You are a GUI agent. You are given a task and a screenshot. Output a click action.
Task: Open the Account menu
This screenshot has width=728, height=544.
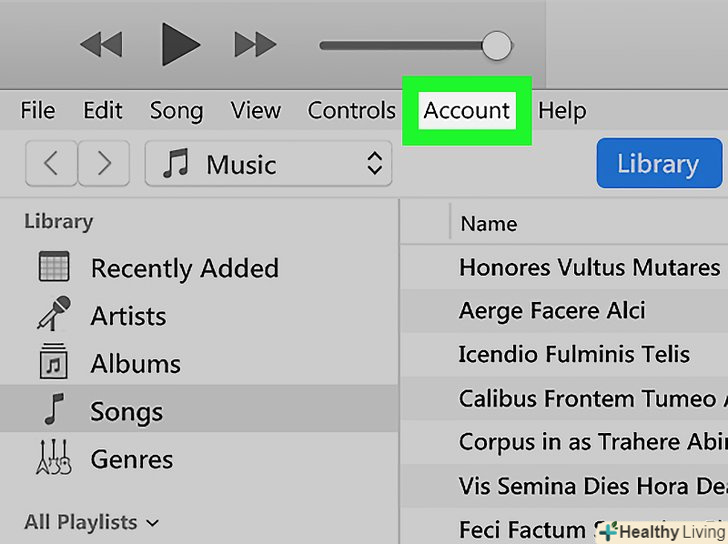click(x=466, y=110)
